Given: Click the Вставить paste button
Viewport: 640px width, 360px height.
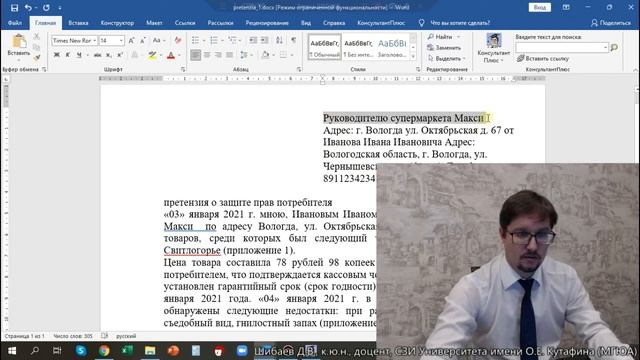Looking at the screenshot, I should coord(19,46).
